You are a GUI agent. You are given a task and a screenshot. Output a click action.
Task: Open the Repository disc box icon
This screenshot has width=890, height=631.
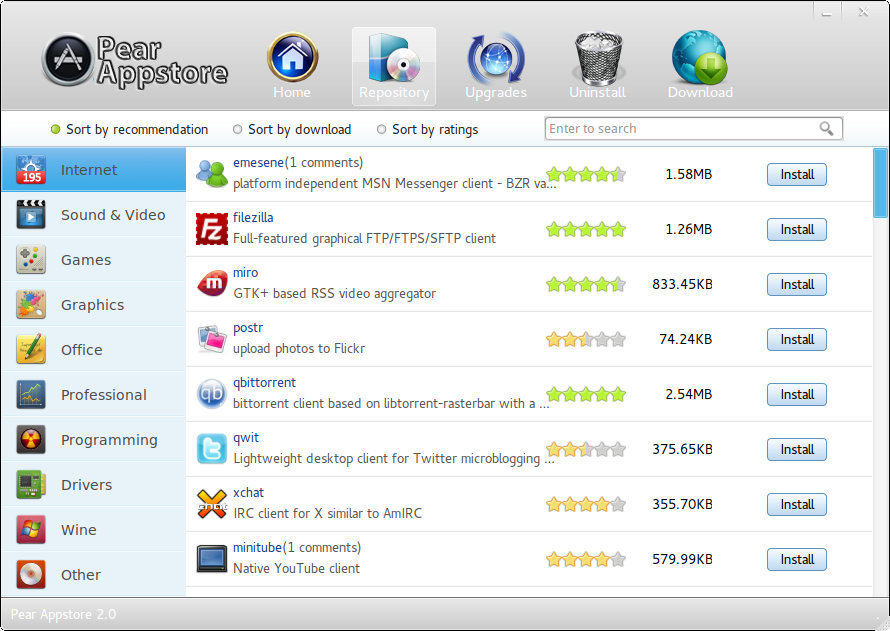click(x=394, y=57)
